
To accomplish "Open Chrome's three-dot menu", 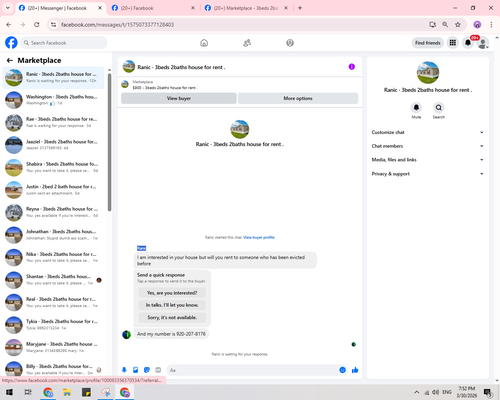I will pos(491,25).
